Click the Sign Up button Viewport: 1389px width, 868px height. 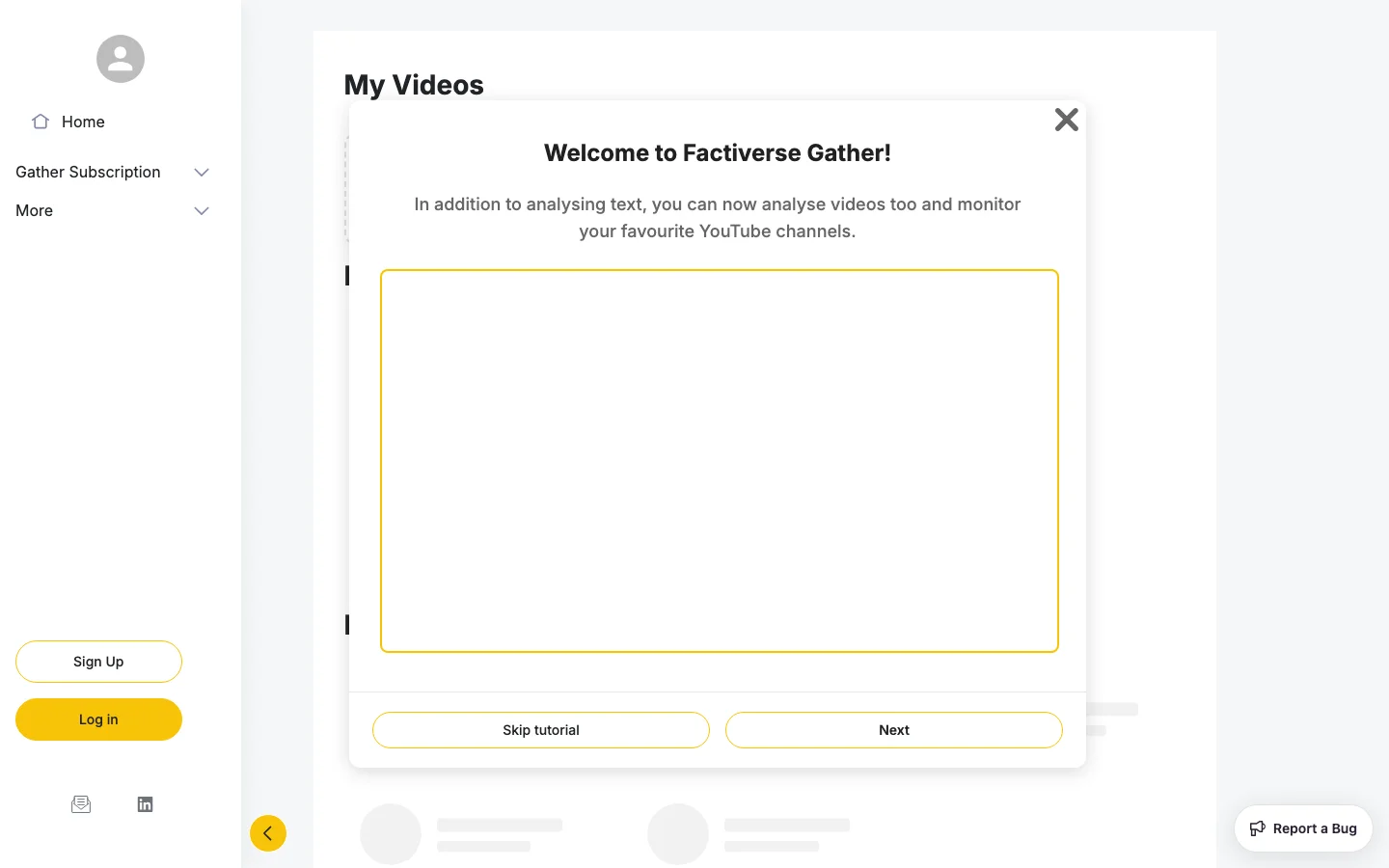pyautogui.click(x=98, y=662)
